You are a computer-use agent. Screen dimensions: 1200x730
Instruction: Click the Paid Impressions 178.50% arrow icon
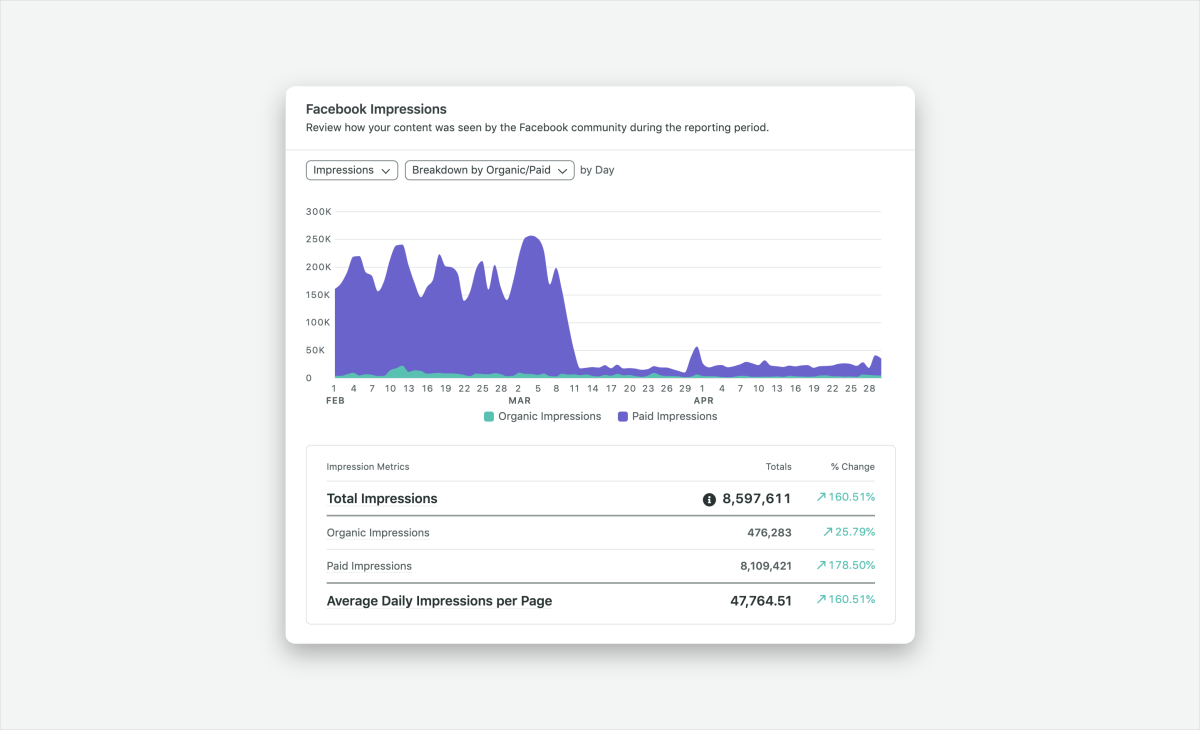(821, 565)
